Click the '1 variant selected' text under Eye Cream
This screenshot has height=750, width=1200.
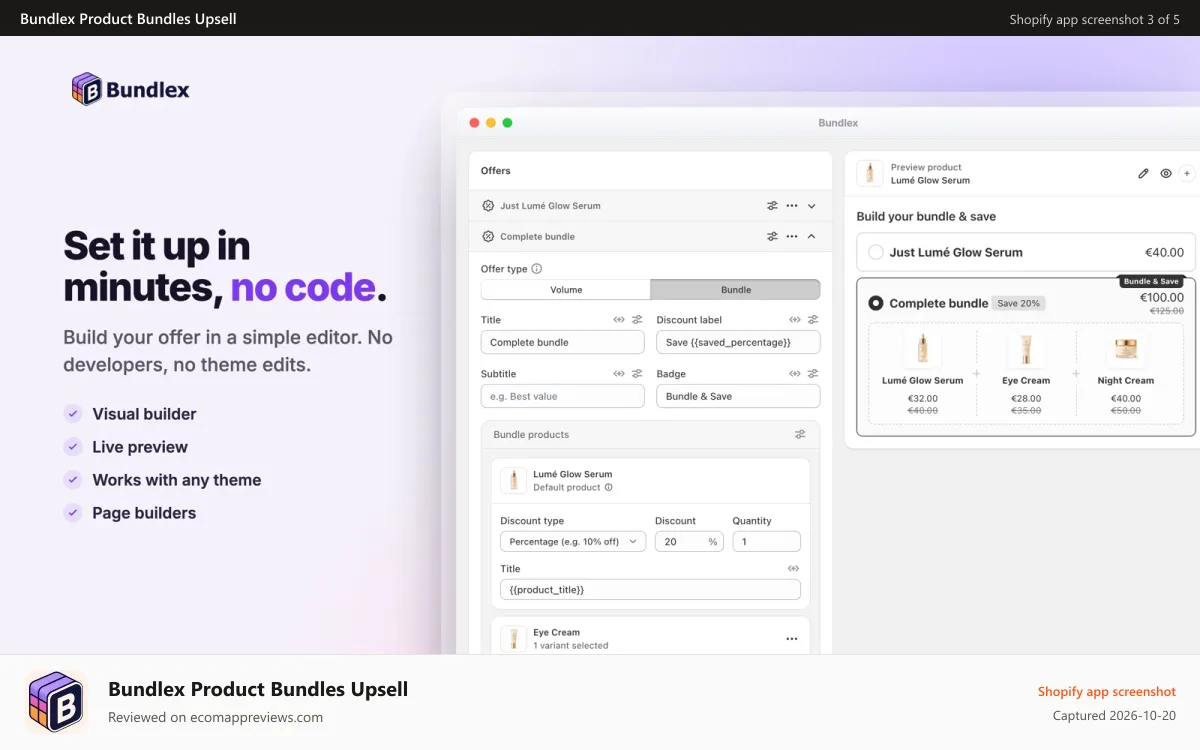pyautogui.click(x=570, y=646)
